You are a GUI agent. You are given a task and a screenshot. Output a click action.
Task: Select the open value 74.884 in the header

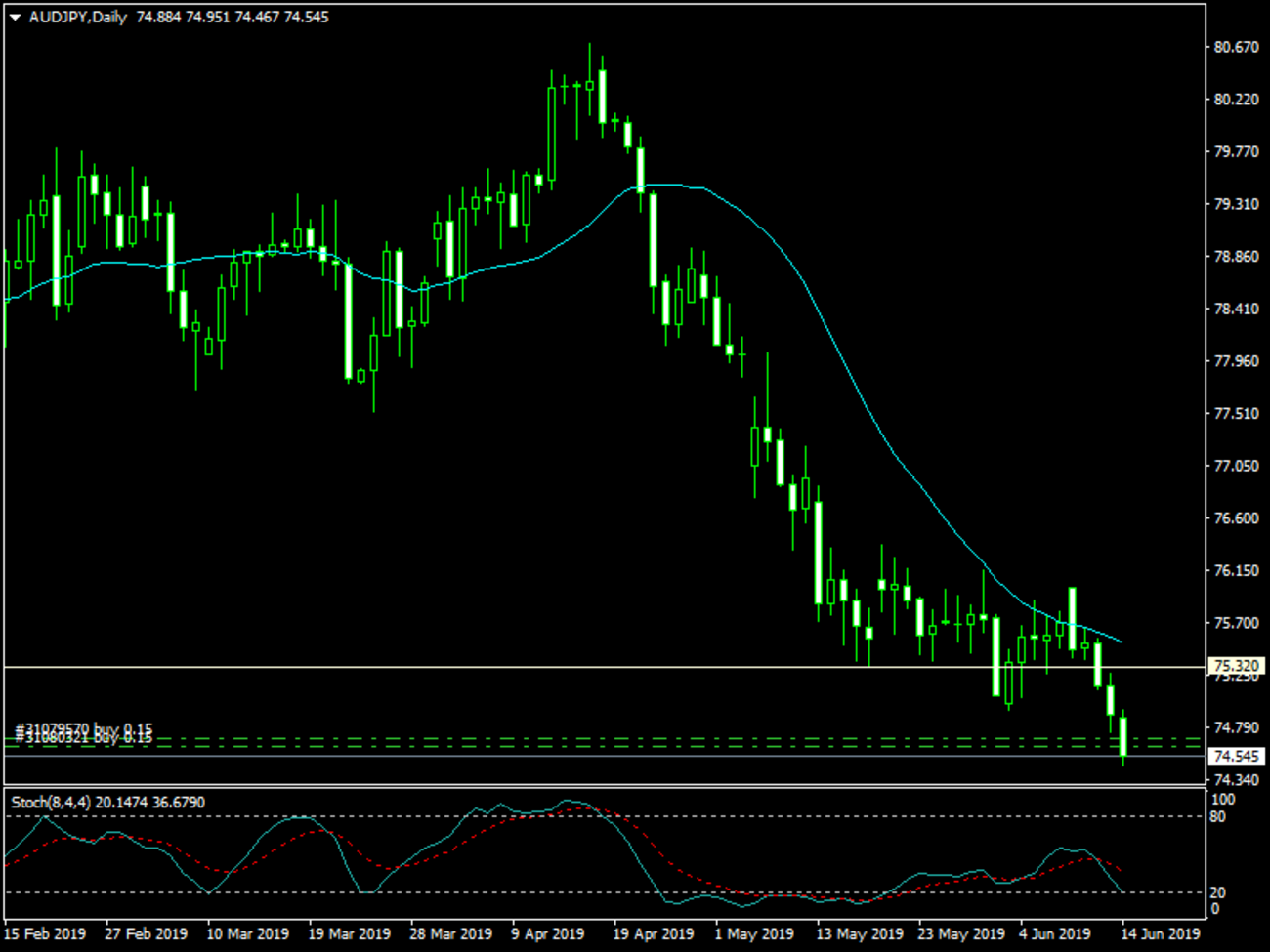tap(158, 18)
